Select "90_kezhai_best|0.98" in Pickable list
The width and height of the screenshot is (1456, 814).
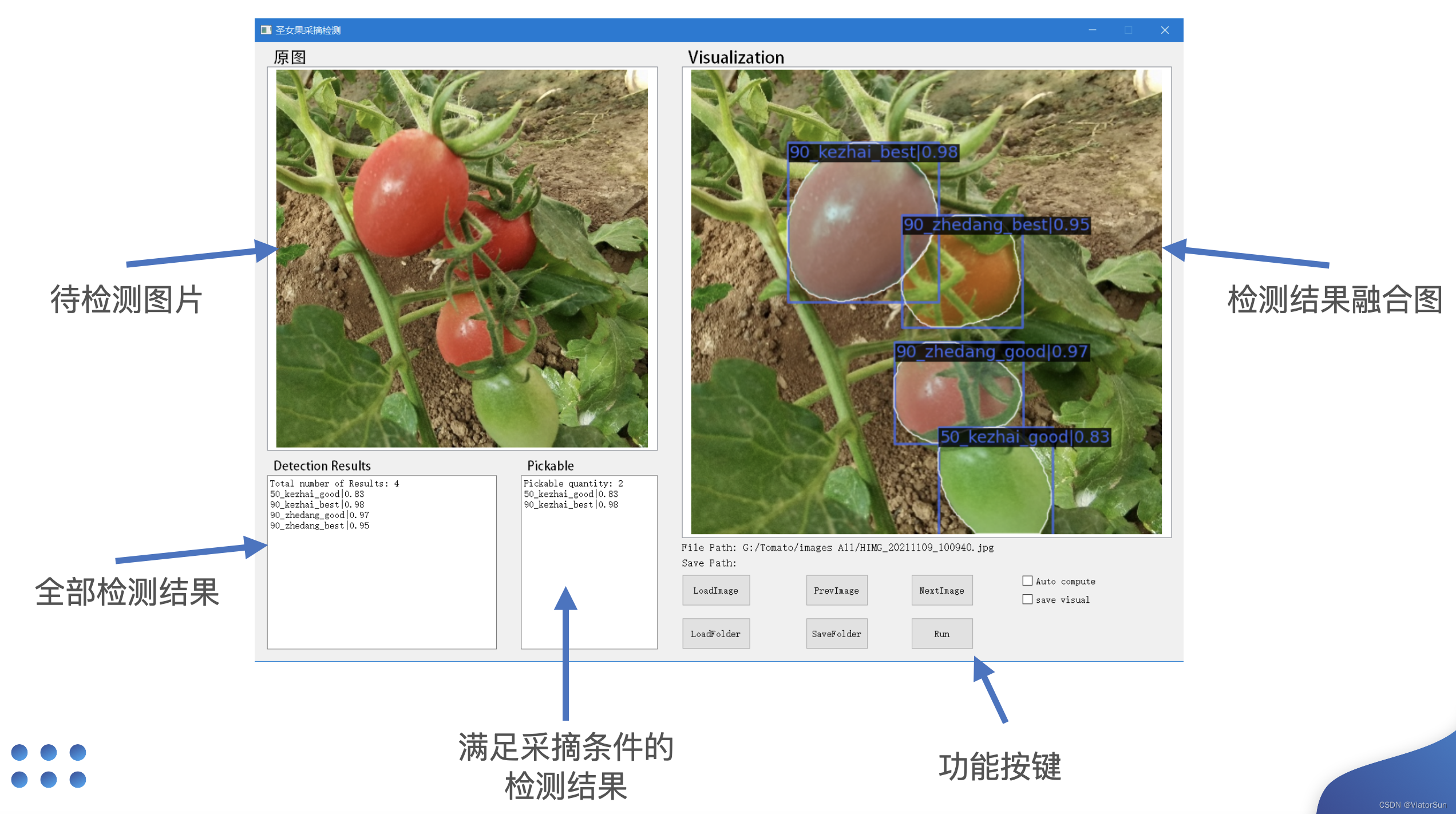(570, 504)
